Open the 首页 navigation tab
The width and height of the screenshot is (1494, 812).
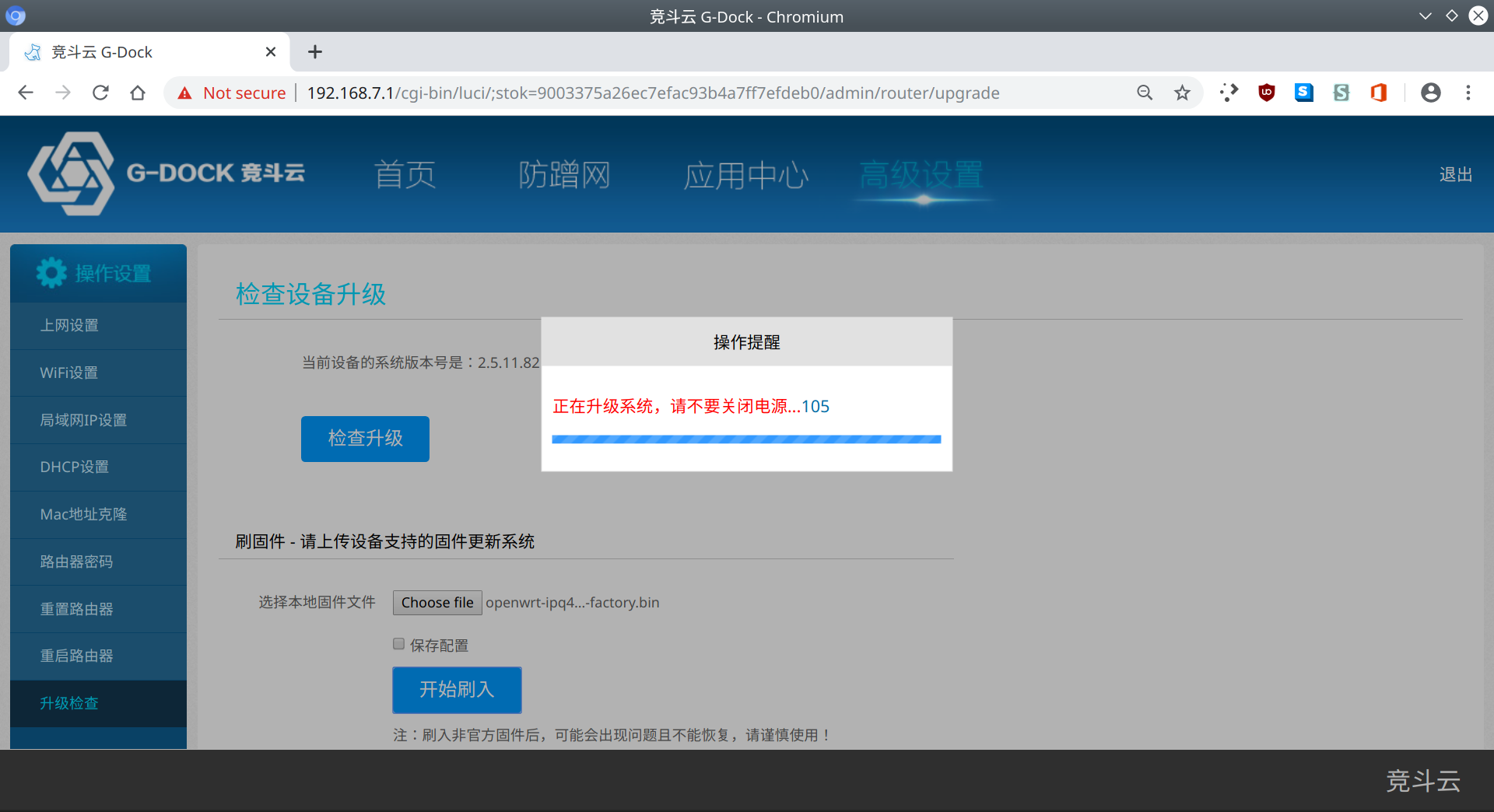[405, 175]
